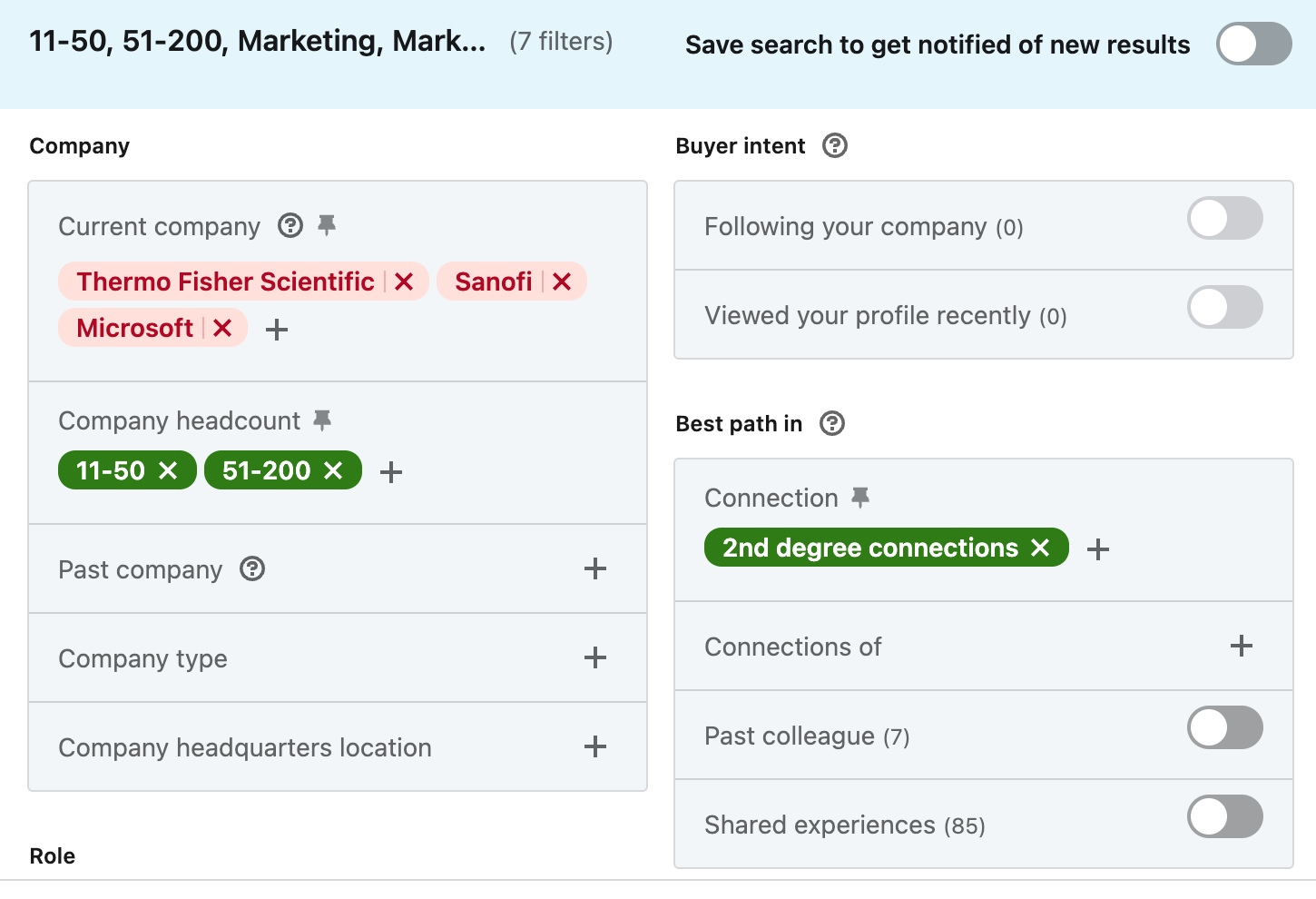This screenshot has width=1316, height=899.
Task: Click the 'Current company' label
Action: [x=159, y=226]
